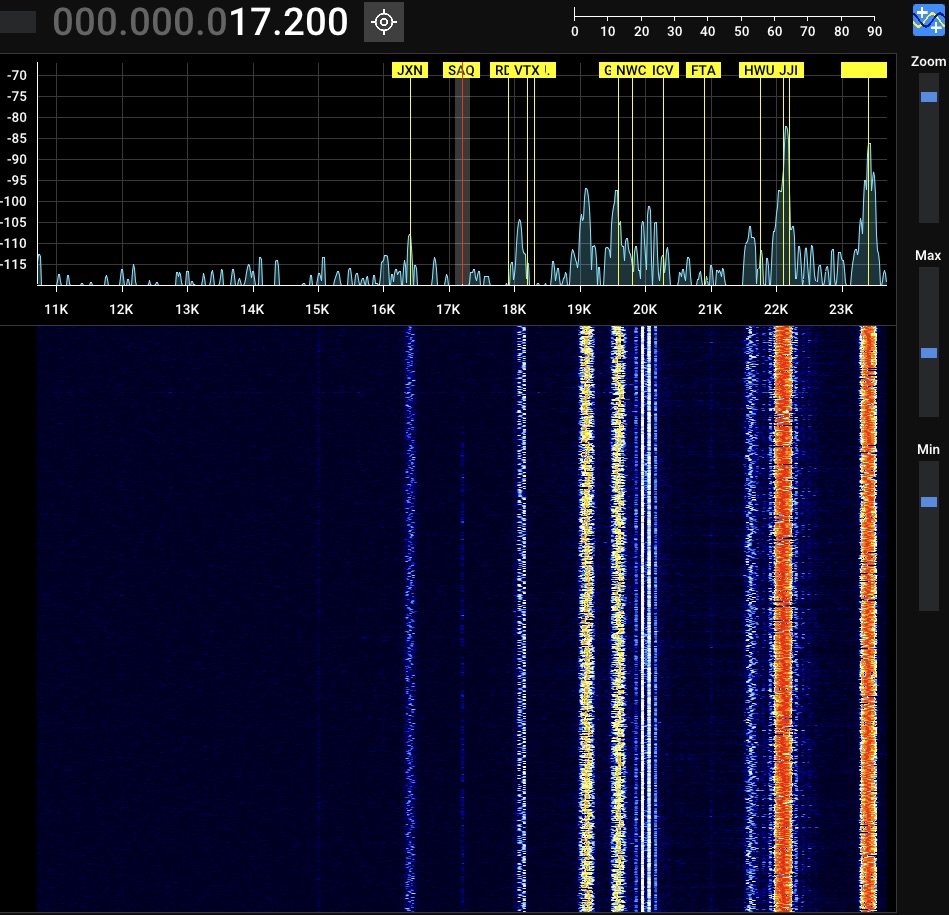Click the center-on-frequency crosshair icon
Screen dimensions: 949x915
coord(384,22)
